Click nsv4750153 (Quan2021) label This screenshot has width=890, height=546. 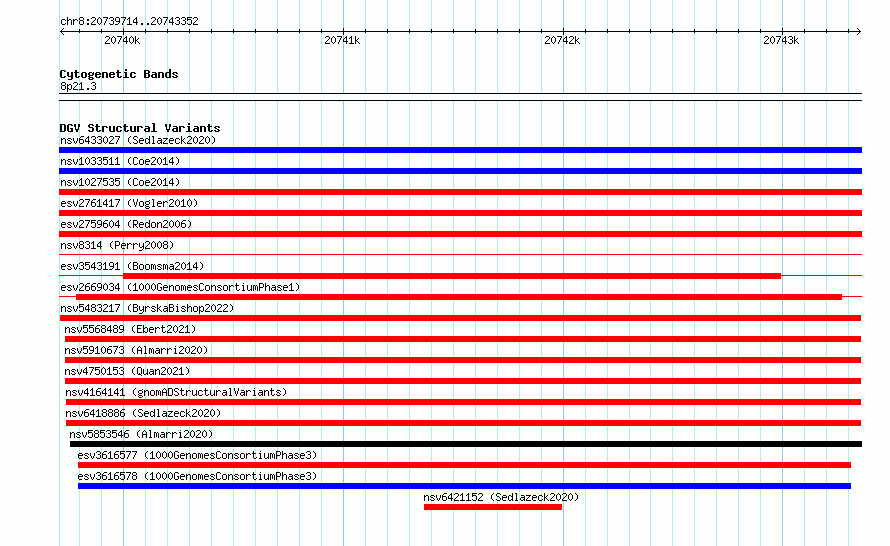point(127,371)
